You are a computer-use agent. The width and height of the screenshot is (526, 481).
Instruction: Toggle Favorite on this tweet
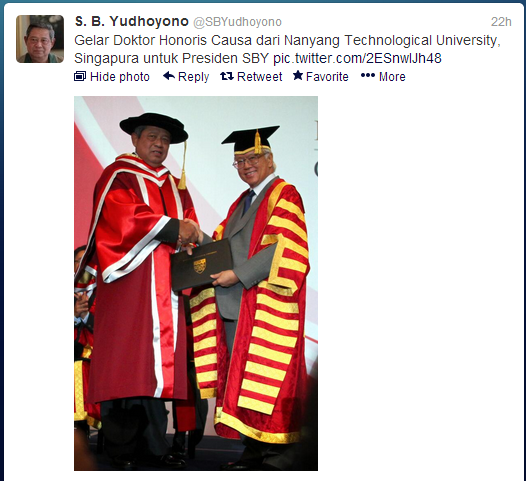coord(327,77)
